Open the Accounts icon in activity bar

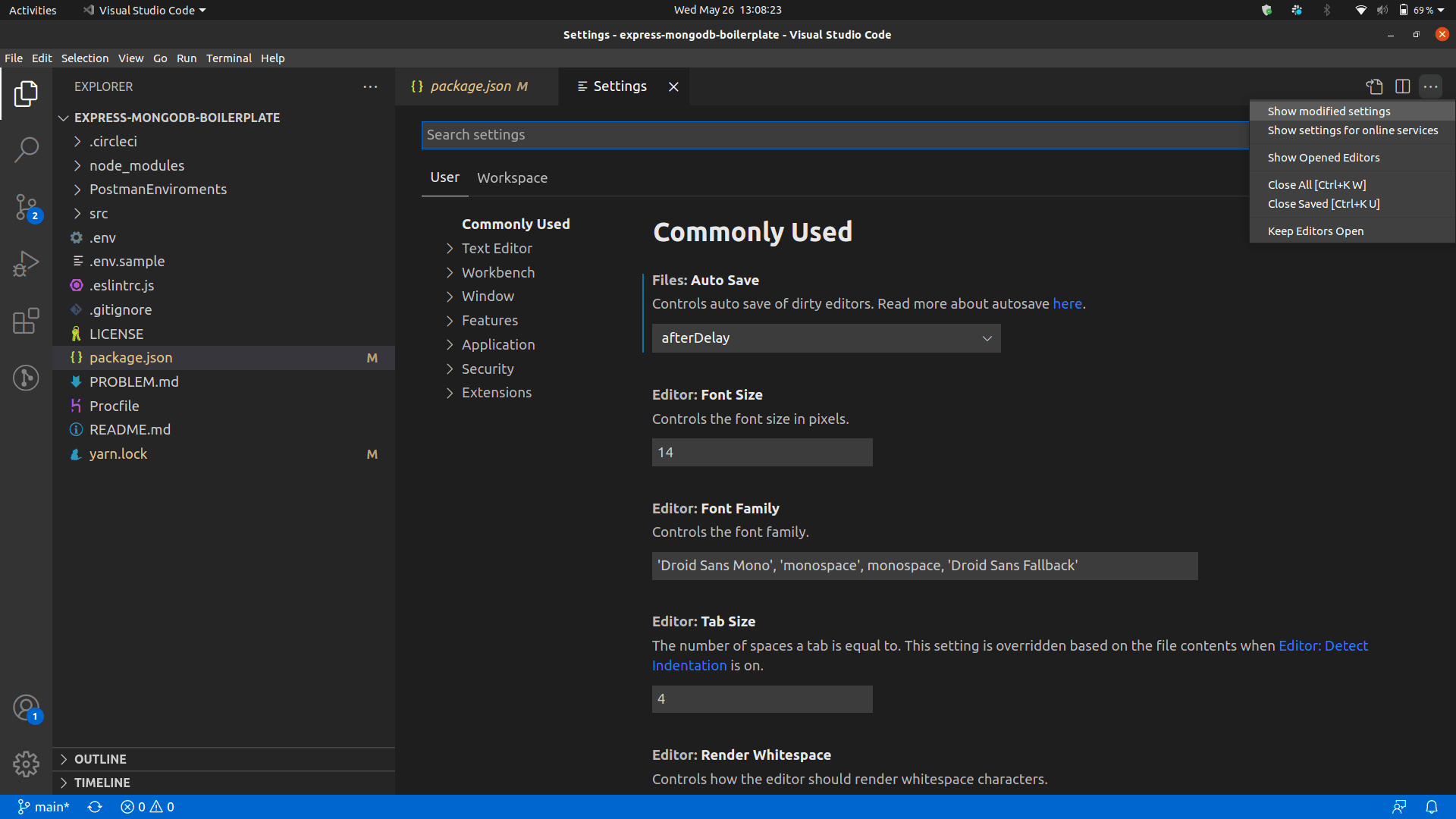click(26, 708)
